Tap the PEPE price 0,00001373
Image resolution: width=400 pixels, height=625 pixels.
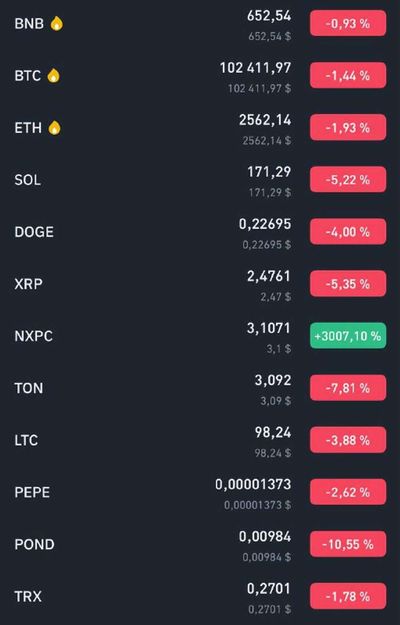pos(253,484)
